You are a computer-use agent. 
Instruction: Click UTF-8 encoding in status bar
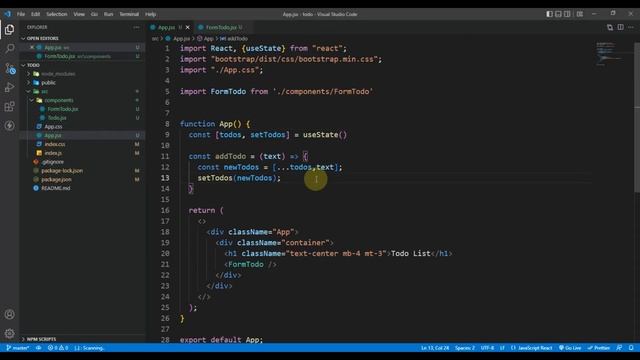point(487,348)
